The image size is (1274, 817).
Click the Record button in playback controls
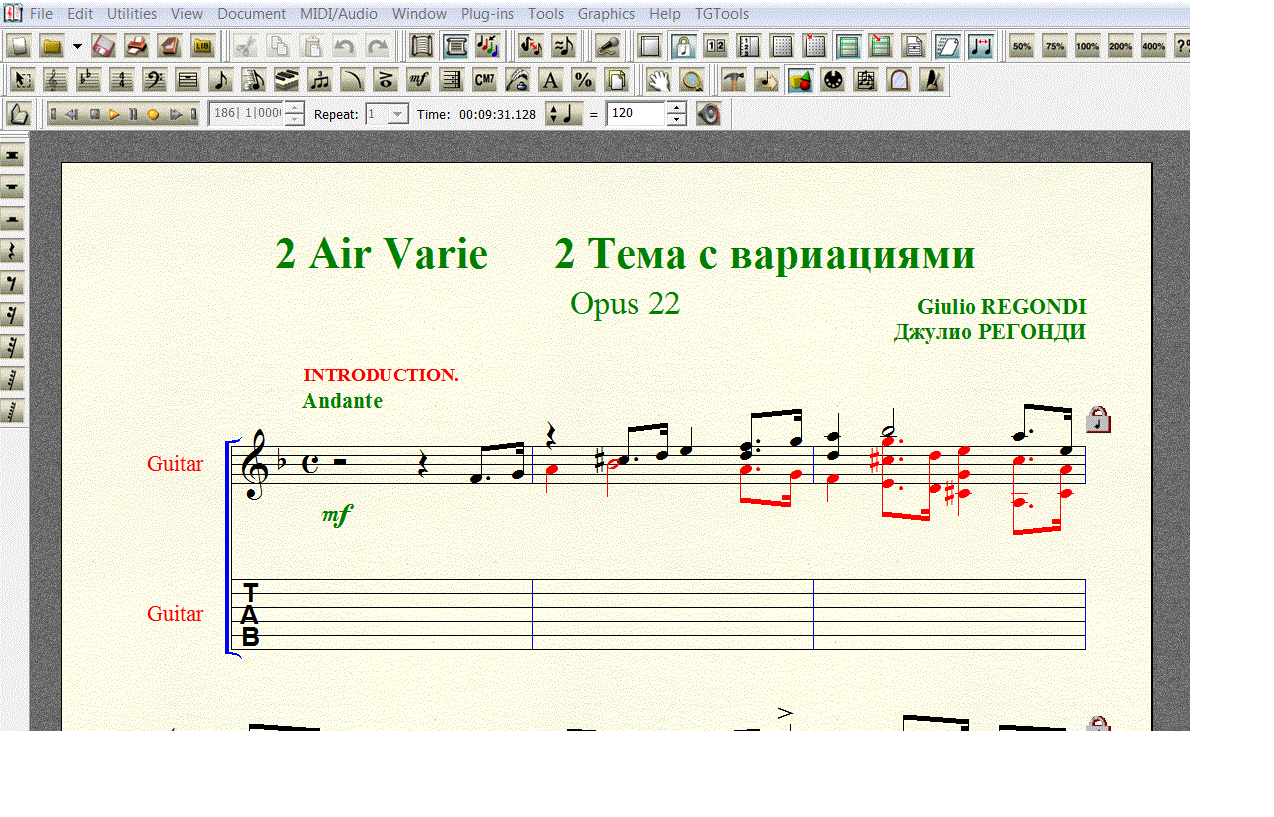(153, 114)
